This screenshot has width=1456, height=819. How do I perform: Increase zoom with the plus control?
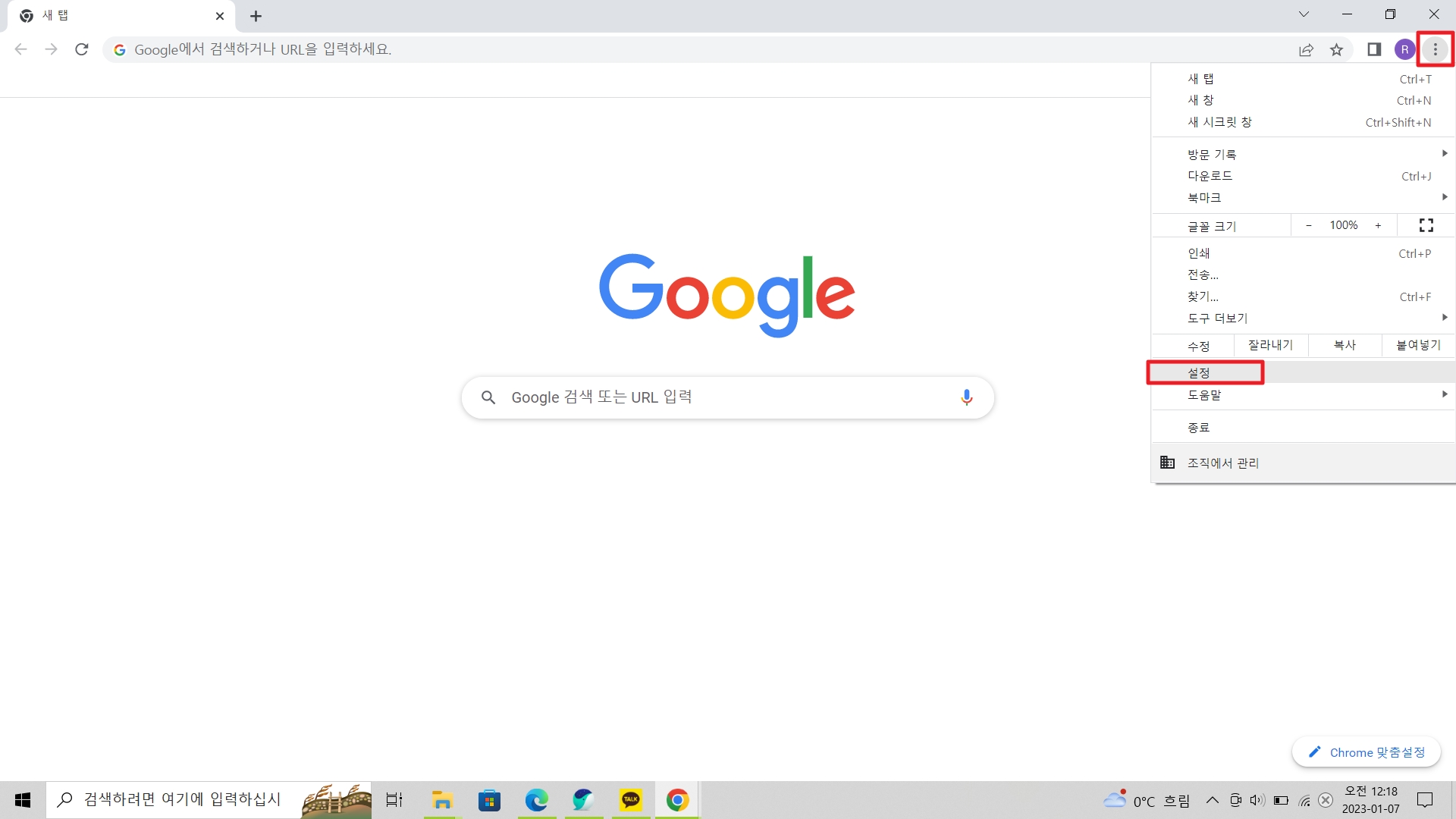[x=1379, y=225]
